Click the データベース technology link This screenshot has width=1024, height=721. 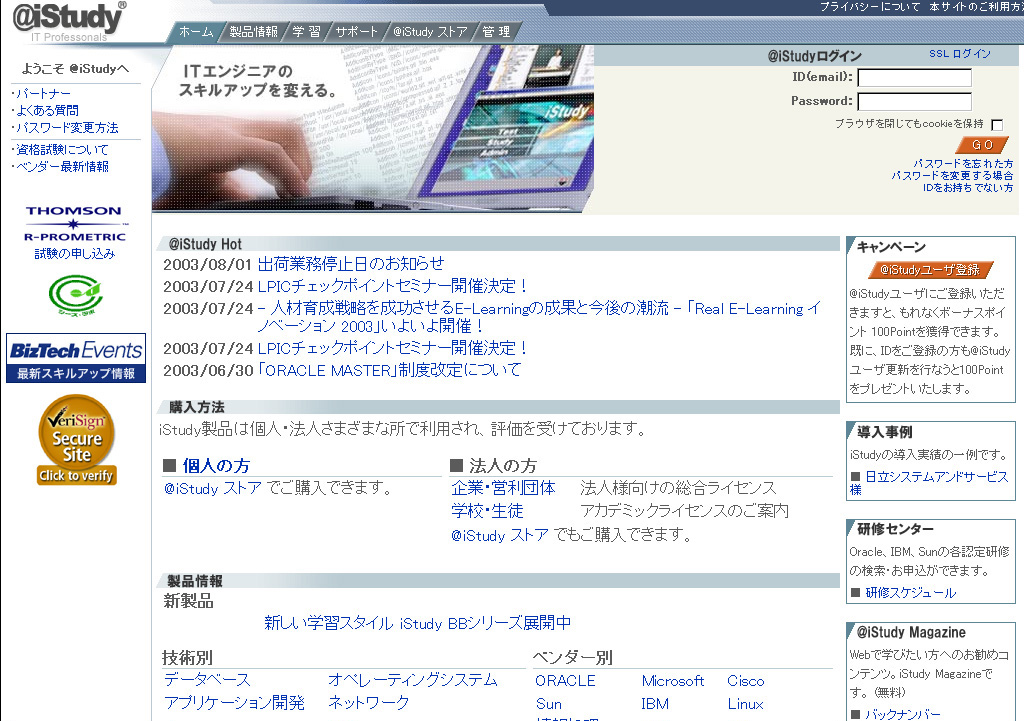(x=207, y=680)
